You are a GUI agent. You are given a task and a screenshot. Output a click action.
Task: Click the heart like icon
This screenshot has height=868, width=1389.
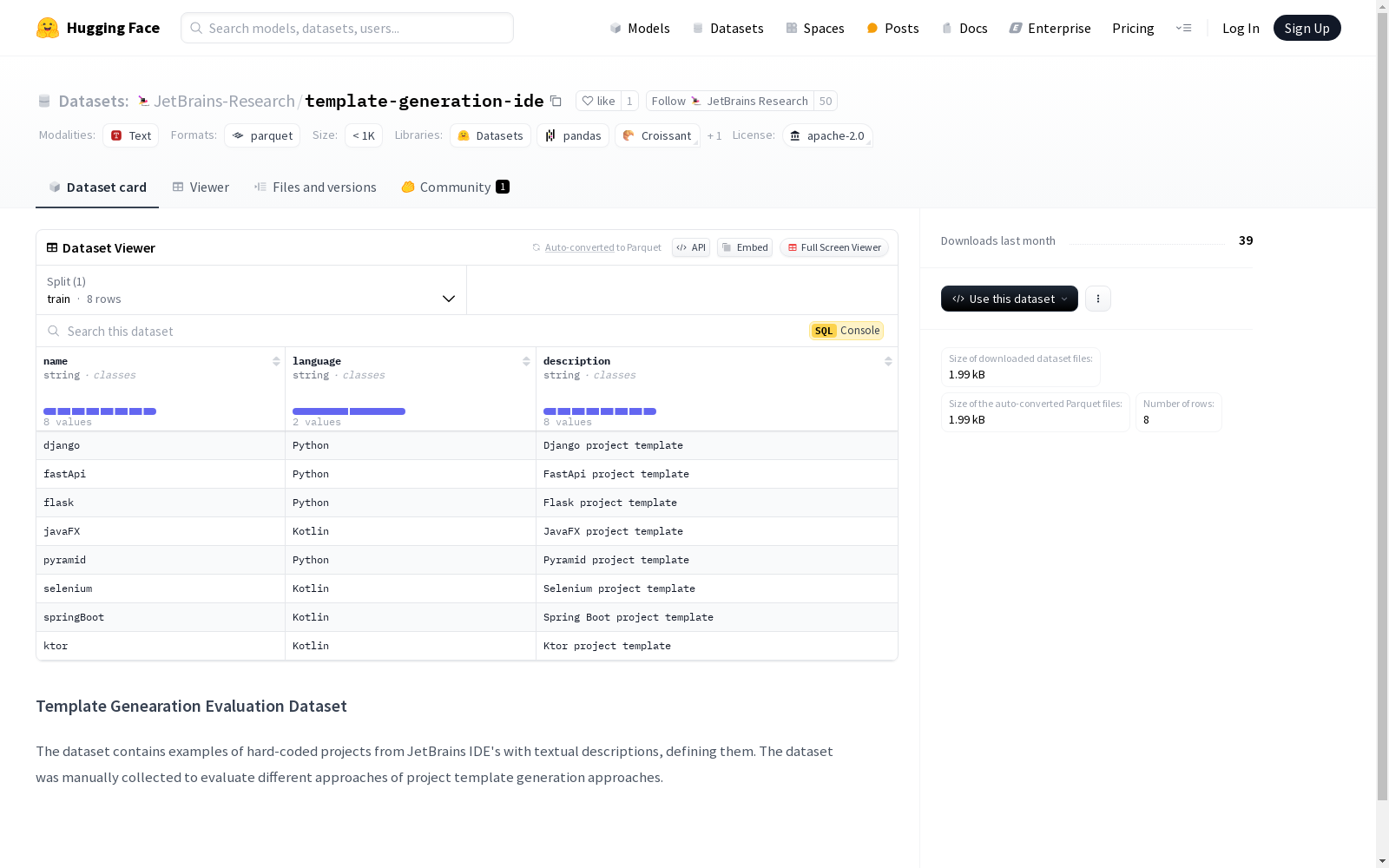tap(588, 101)
